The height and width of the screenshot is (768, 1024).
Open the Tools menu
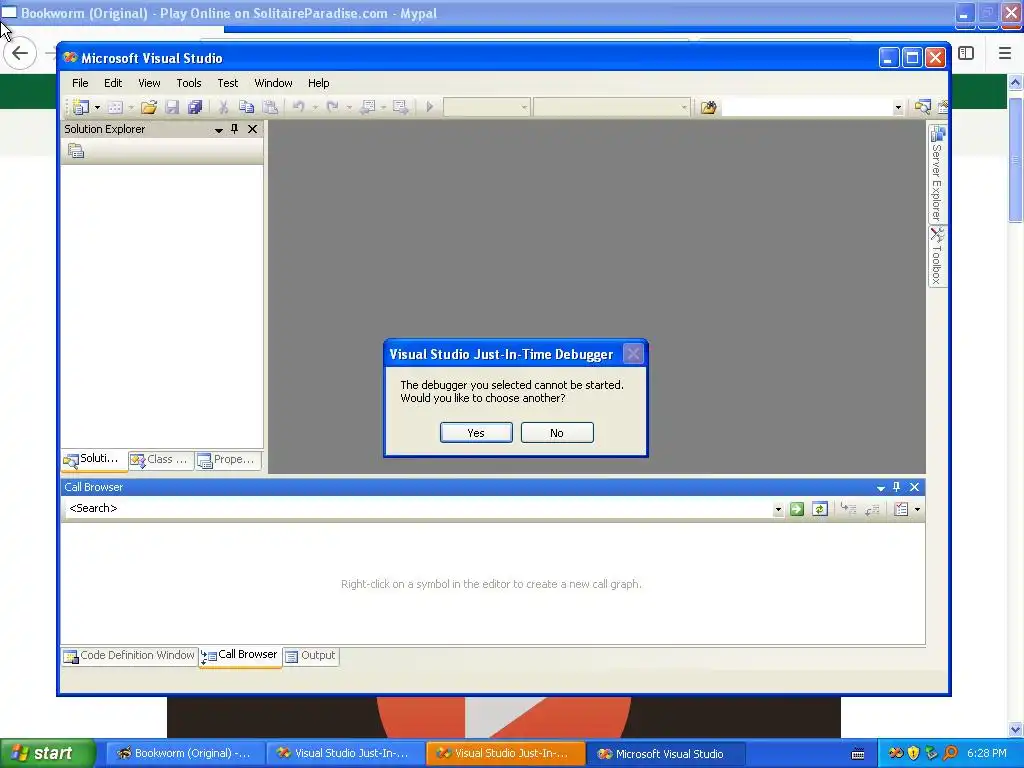[x=189, y=83]
